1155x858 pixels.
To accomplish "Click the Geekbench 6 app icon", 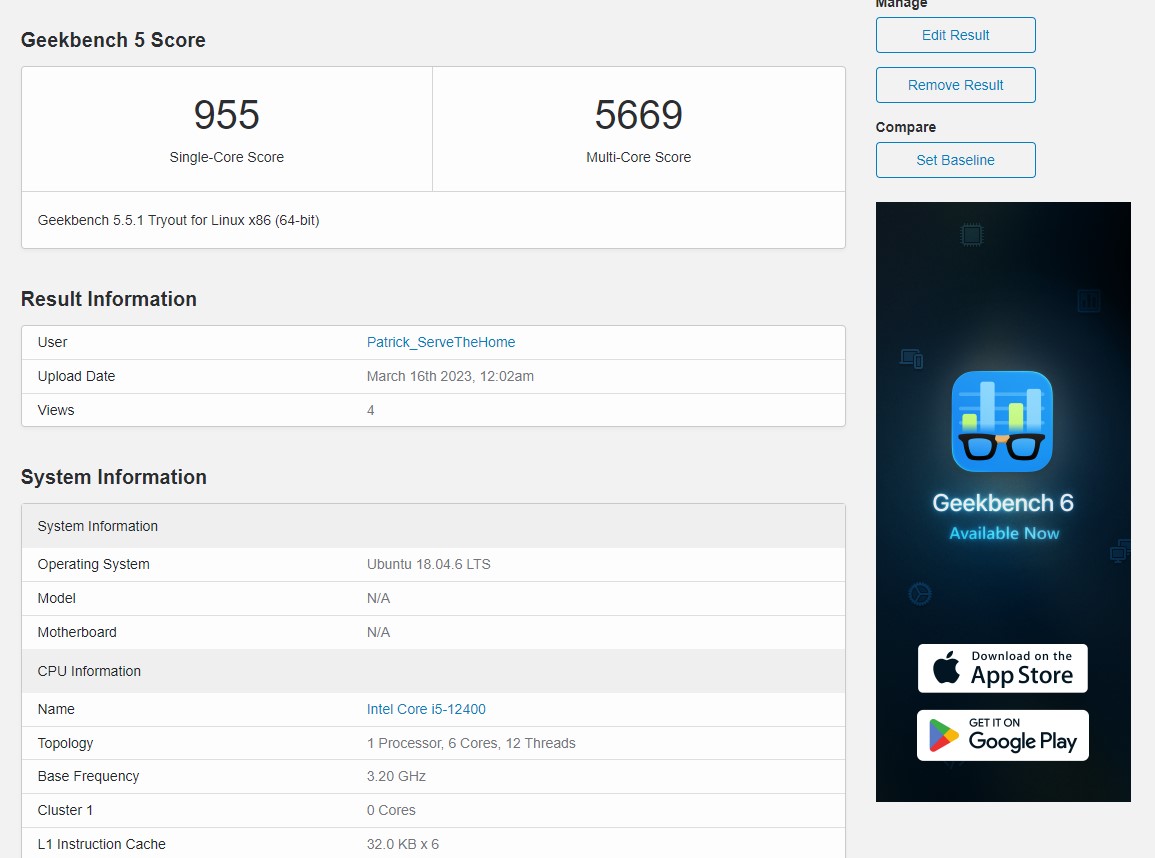I will (1002, 421).
